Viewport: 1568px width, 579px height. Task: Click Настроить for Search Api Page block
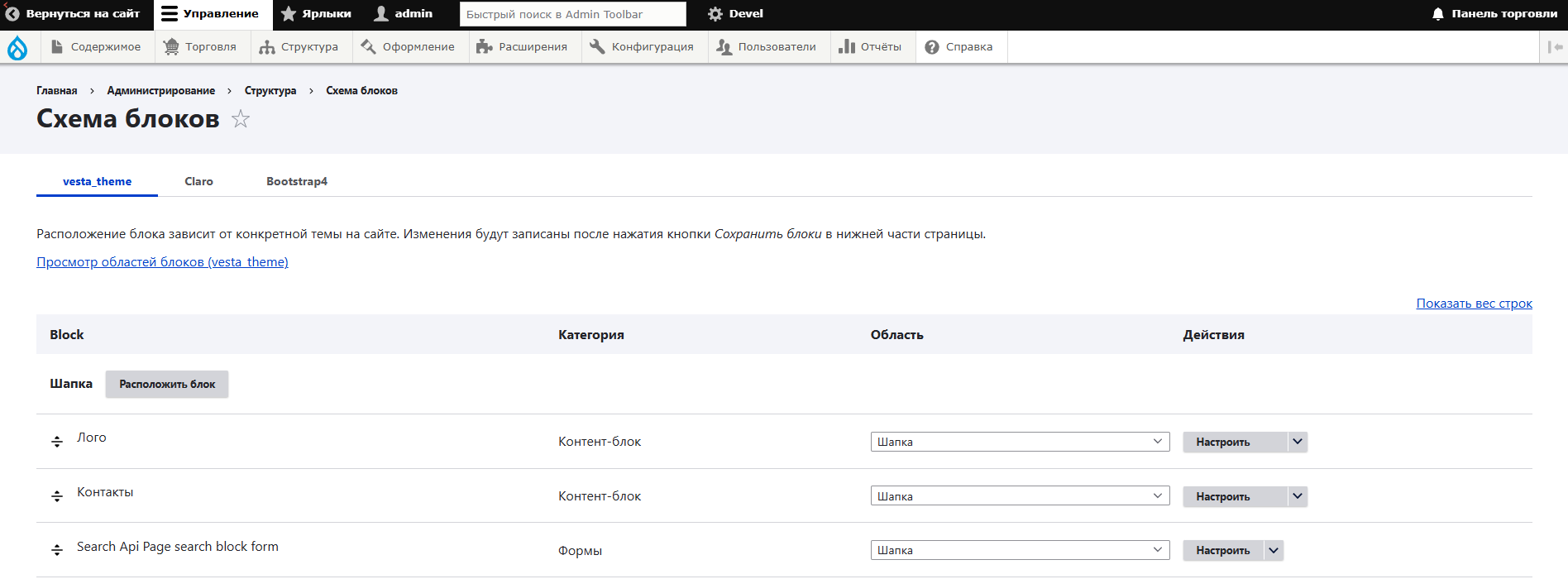(1223, 550)
